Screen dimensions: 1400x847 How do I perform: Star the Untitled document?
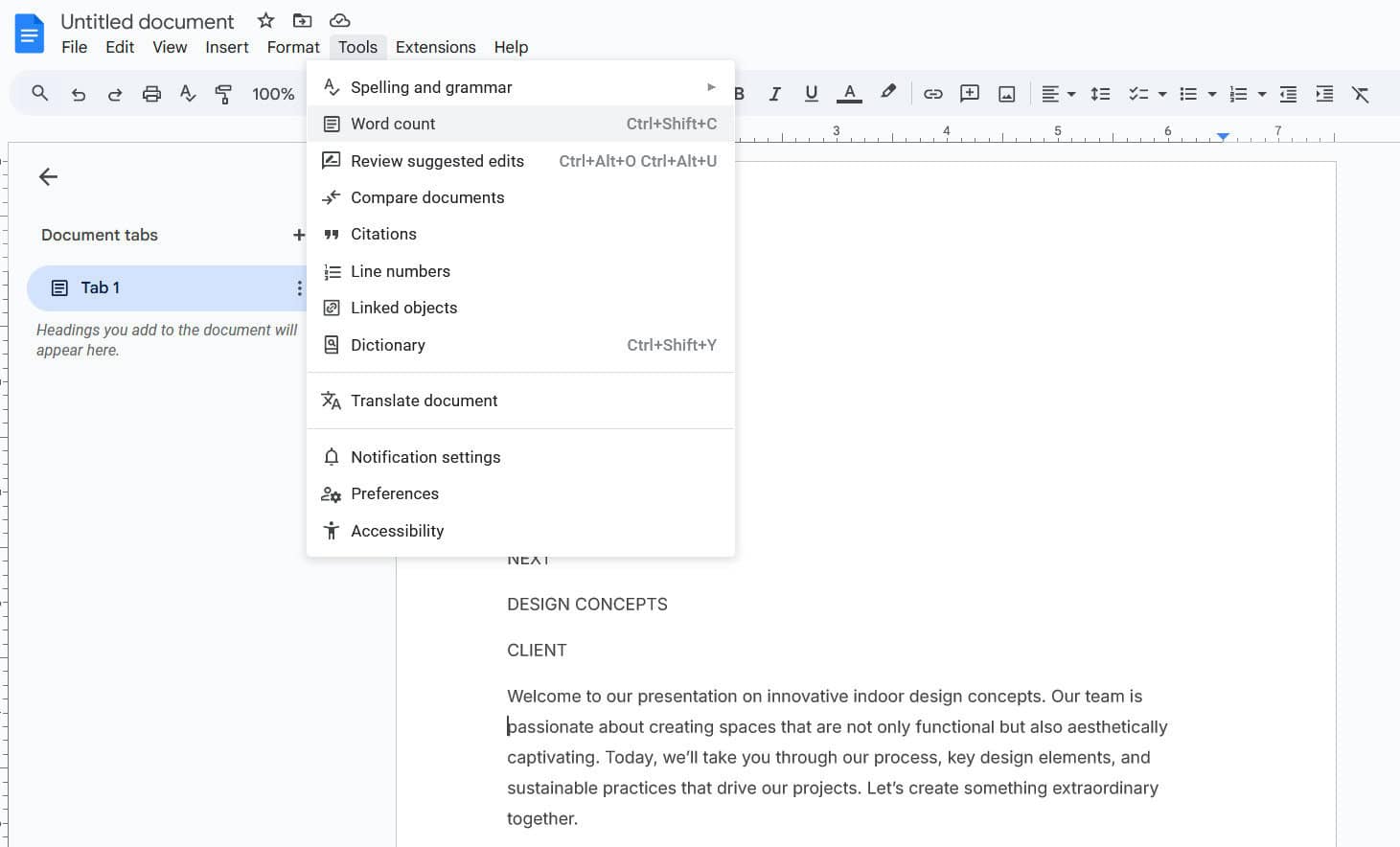point(264,20)
